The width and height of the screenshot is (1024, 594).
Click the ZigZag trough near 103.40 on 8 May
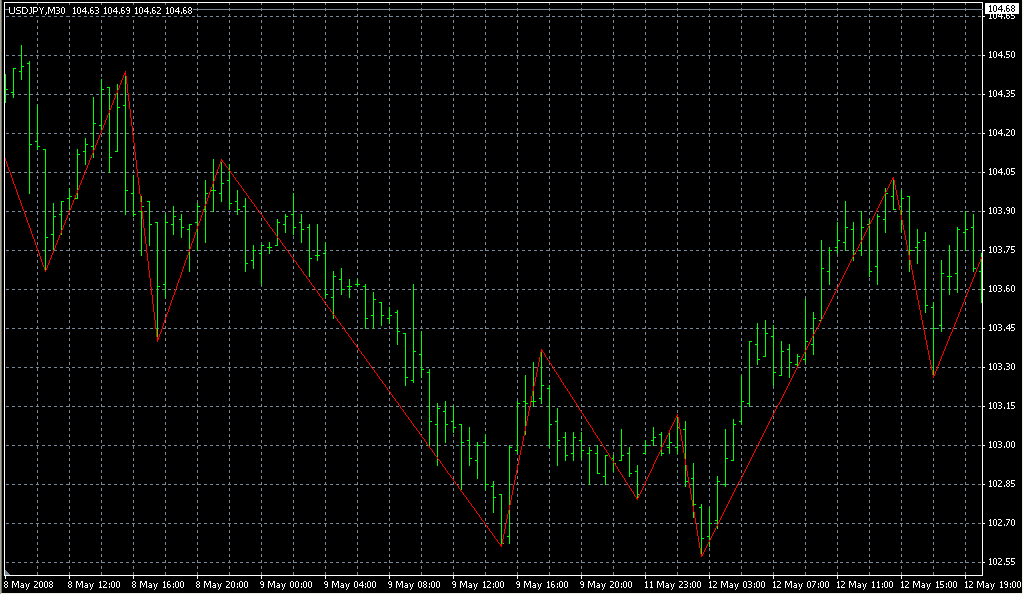click(158, 341)
